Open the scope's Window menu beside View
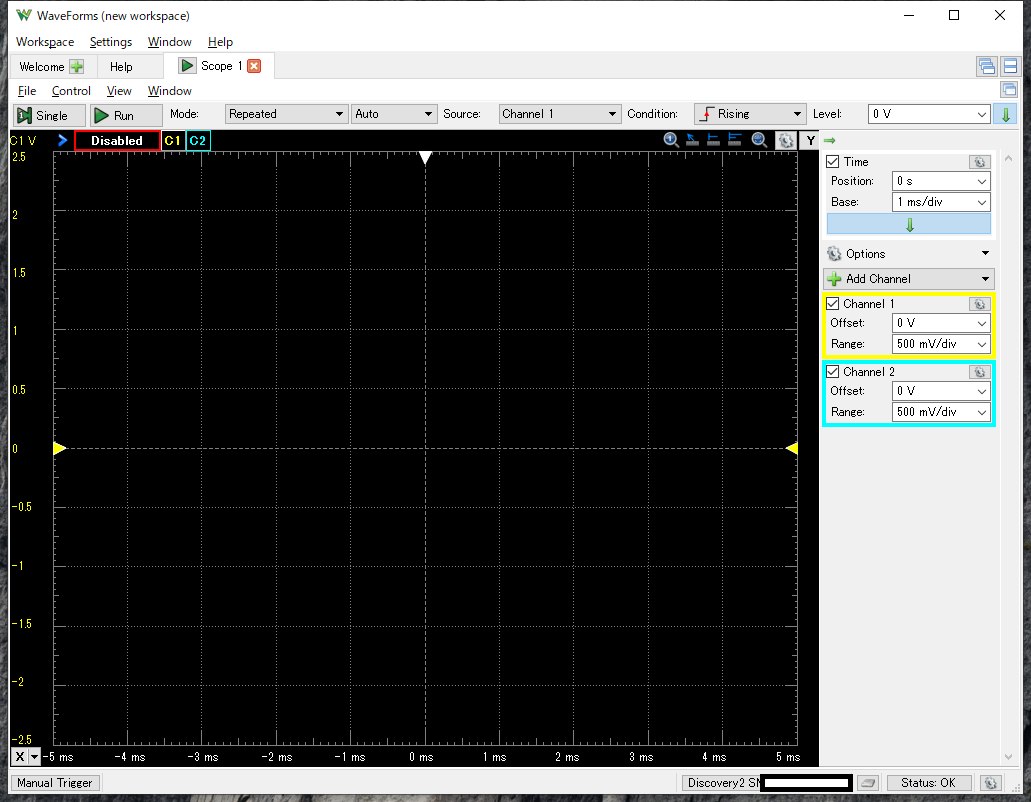 170,91
